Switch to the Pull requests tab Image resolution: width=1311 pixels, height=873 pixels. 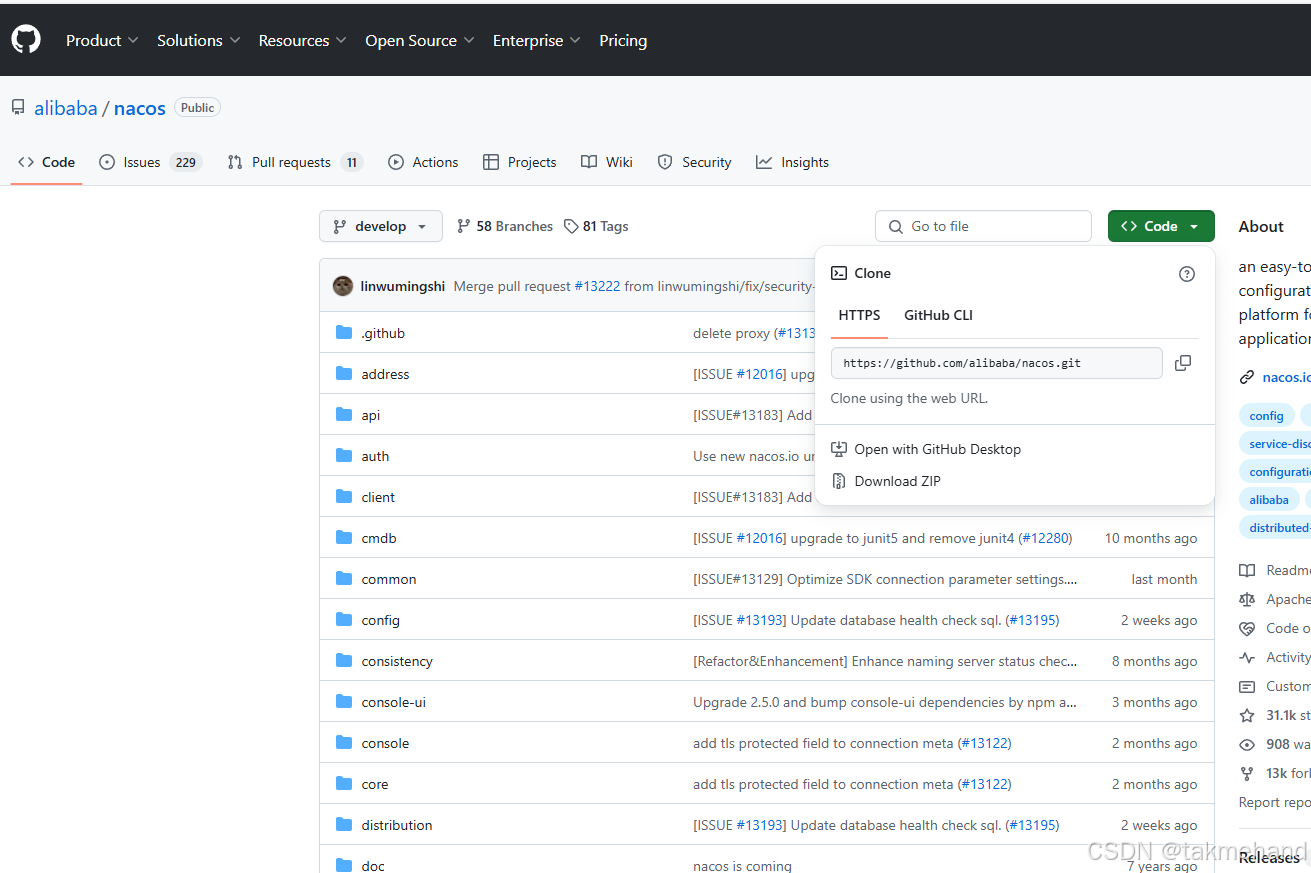294,162
